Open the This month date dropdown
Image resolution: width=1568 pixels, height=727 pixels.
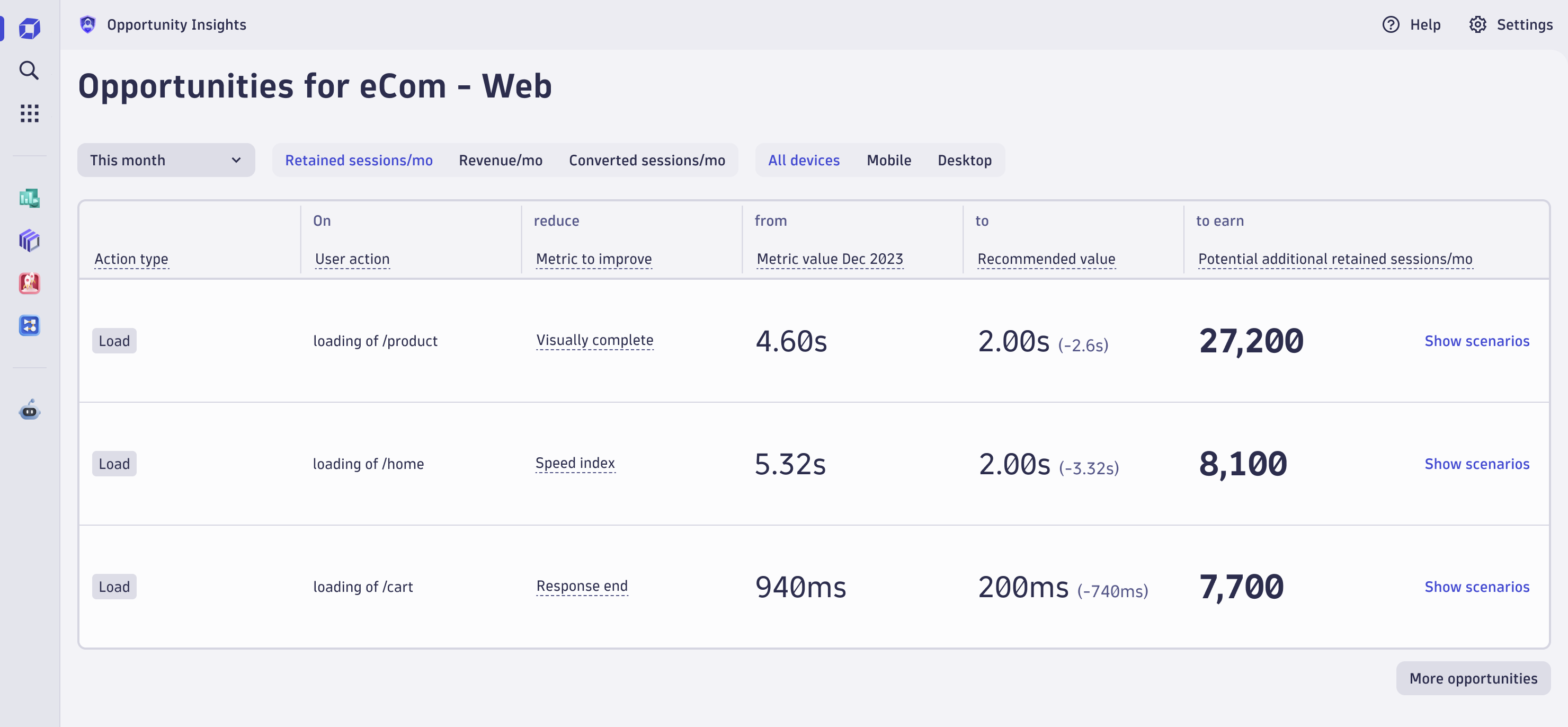pyautogui.click(x=164, y=159)
